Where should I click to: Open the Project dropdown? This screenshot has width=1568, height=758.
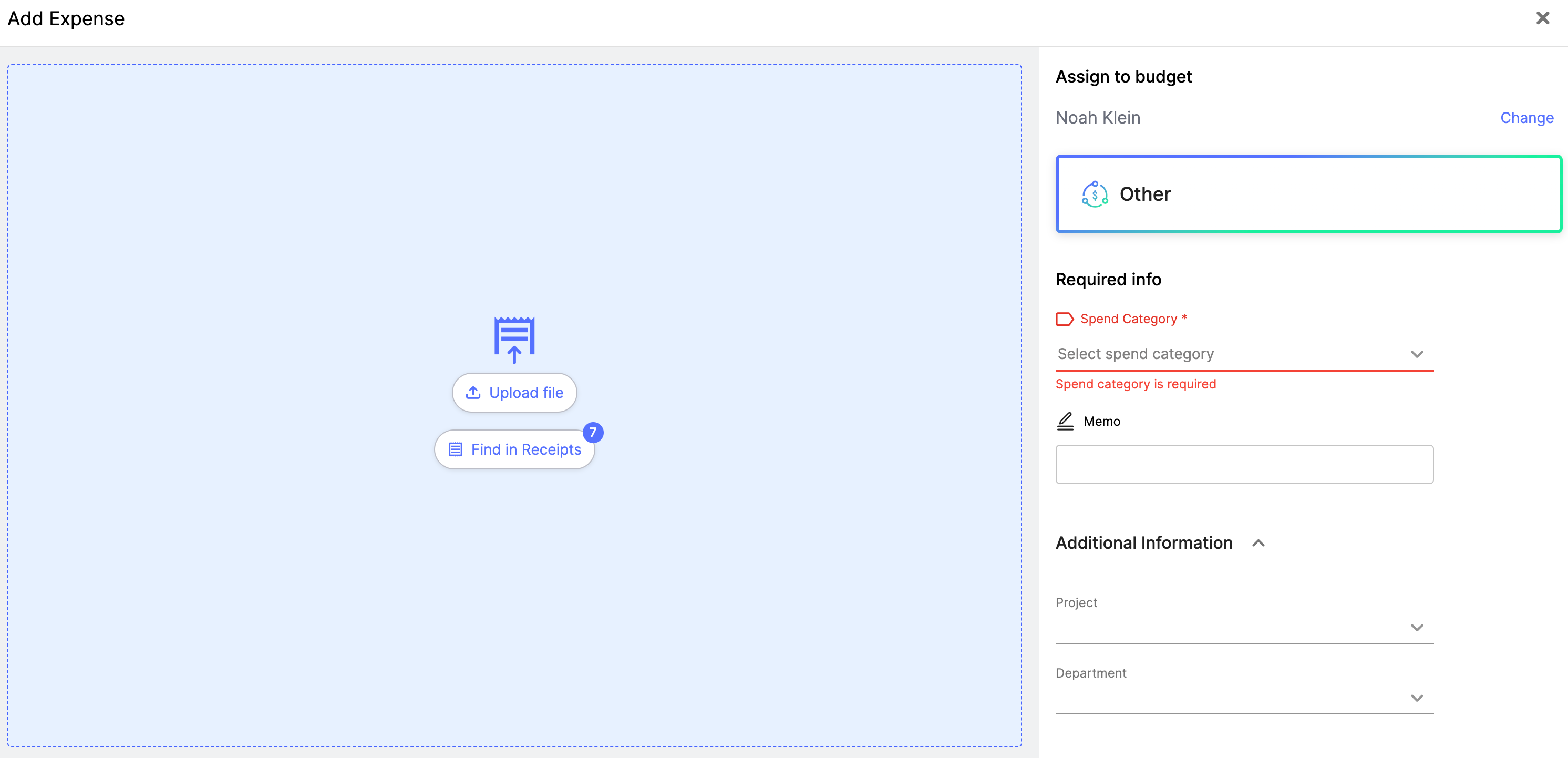pyautogui.click(x=1244, y=628)
